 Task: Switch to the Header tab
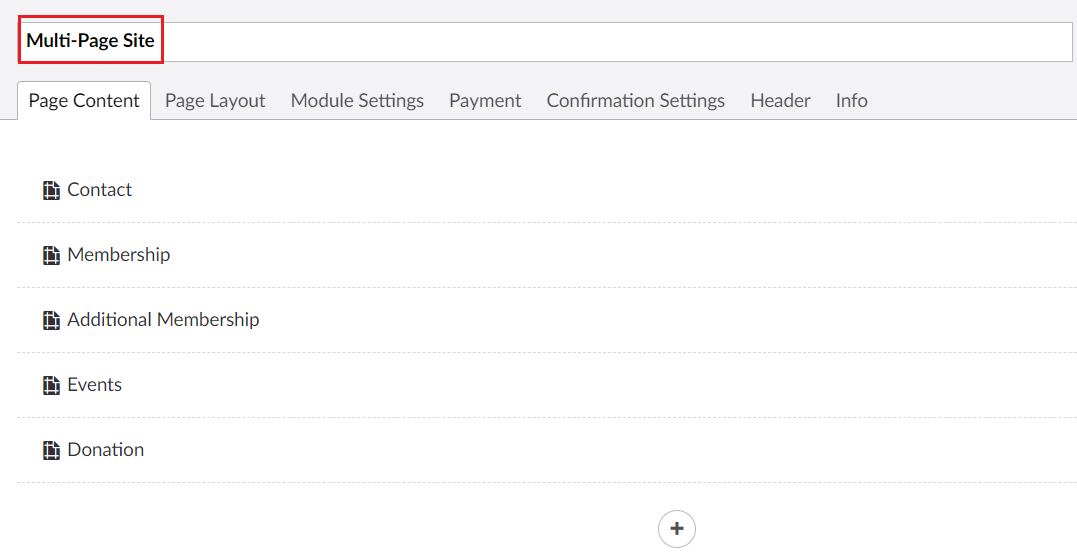pos(780,101)
